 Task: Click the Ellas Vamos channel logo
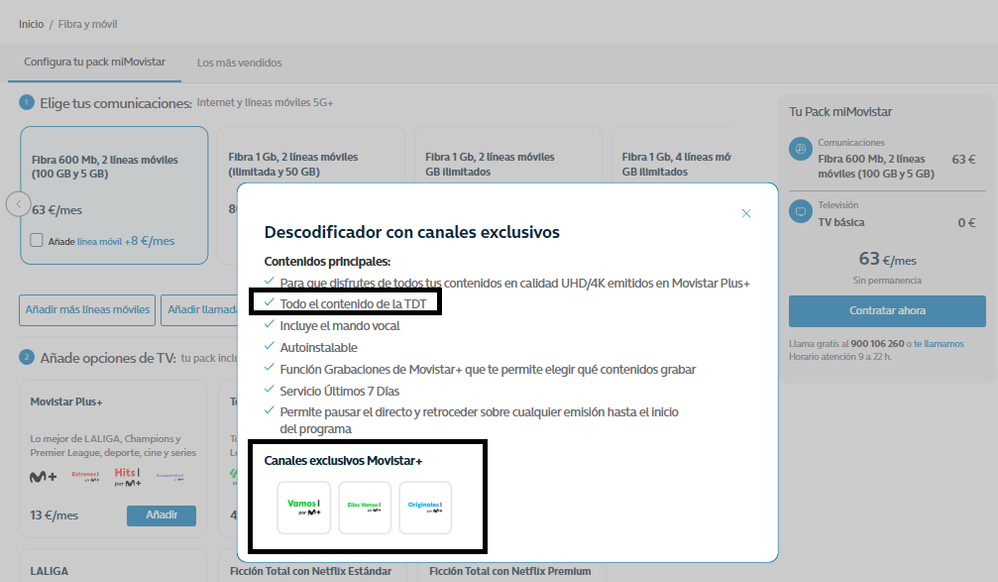(364, 508)
